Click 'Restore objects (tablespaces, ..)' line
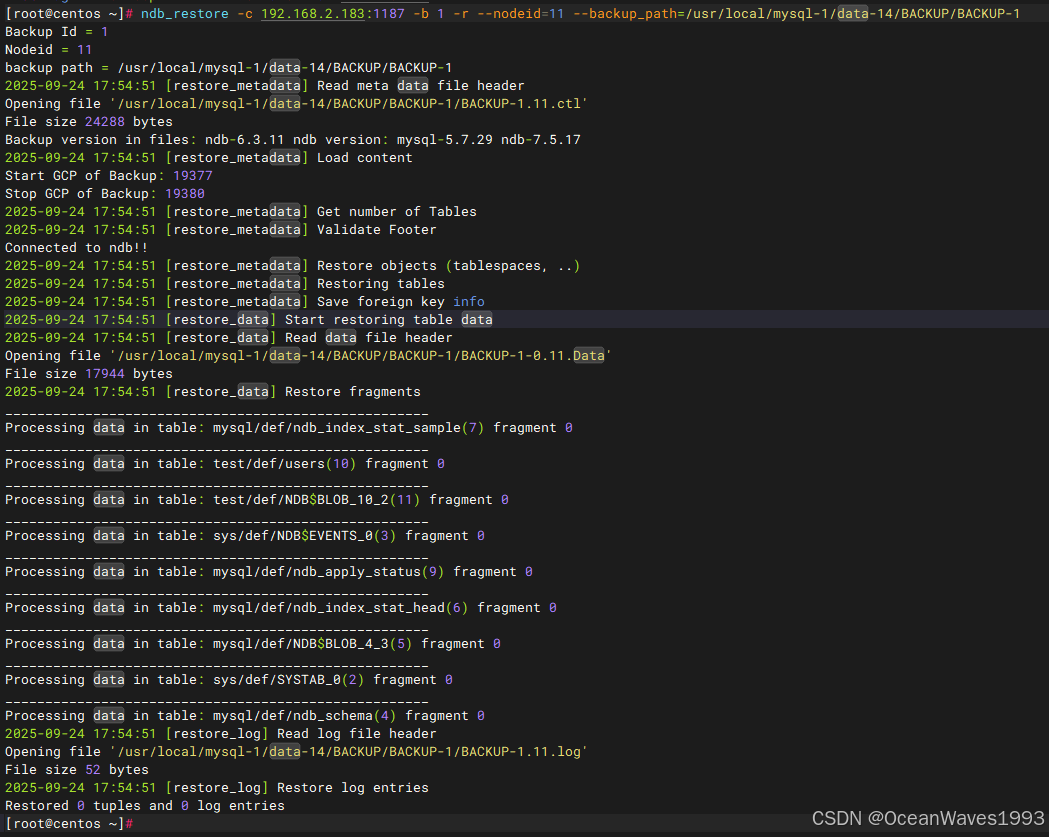 pos(292,266)
